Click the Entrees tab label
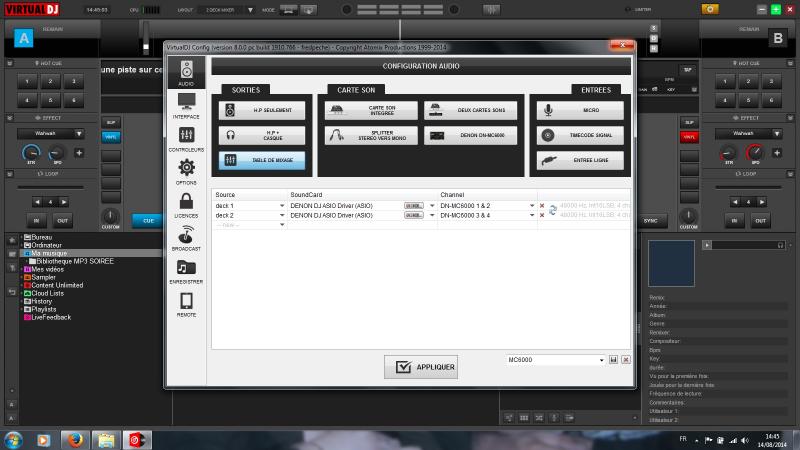The height and width of the screenshot is (450, 800). click(x=596, y=90)
